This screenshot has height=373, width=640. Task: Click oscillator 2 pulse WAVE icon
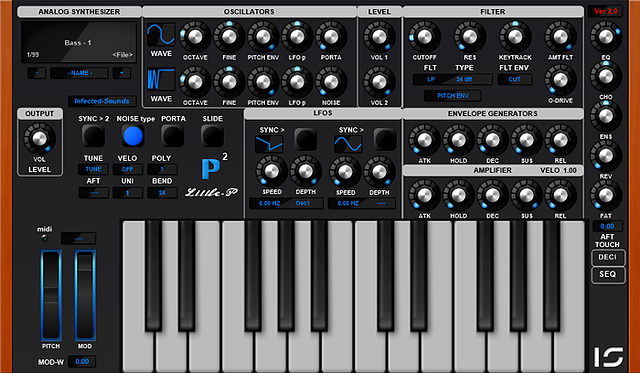click(x=161, y=80)
